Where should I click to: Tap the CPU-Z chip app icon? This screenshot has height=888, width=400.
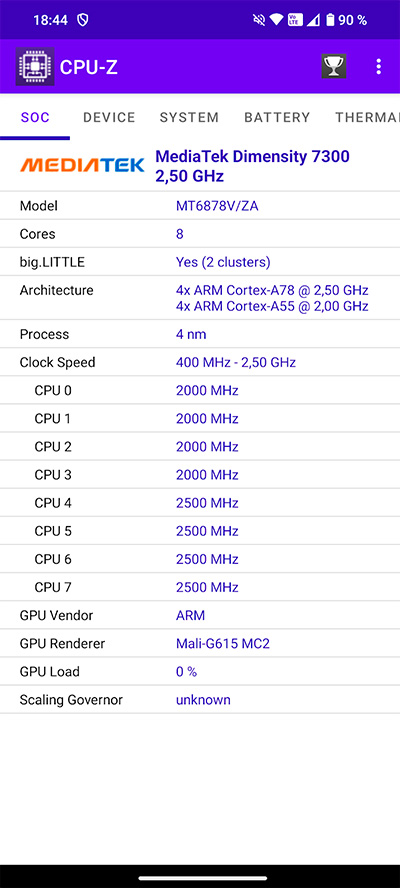[35, 67]
